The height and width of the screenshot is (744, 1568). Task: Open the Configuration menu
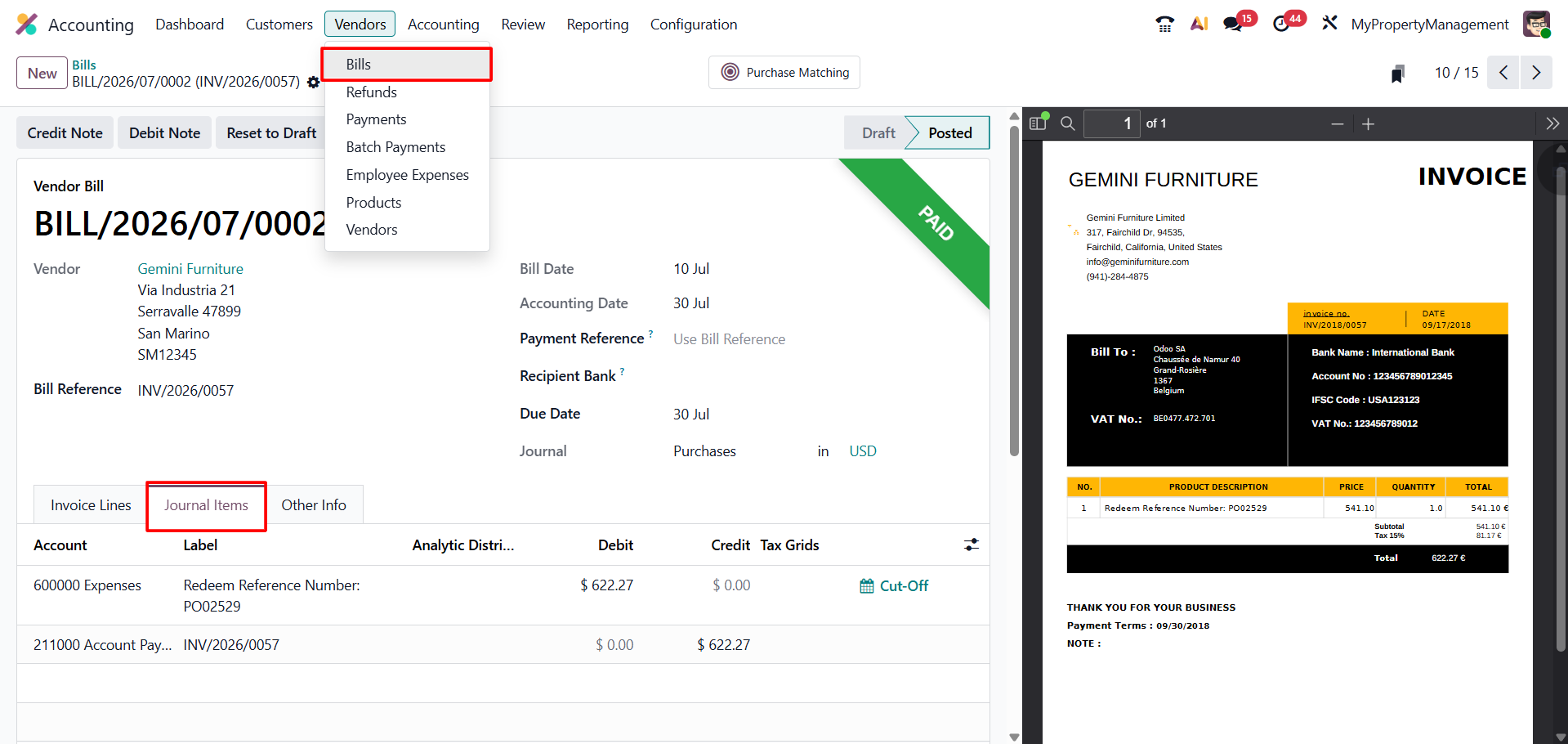pos(694,25)
